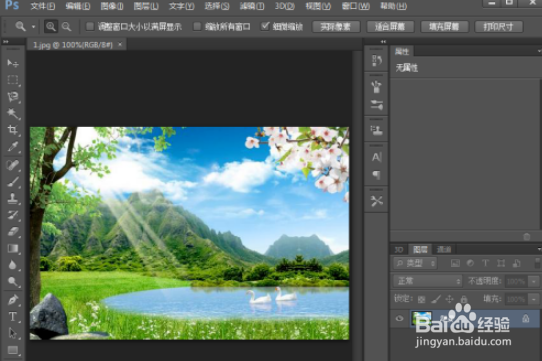The image size is (542, 361).
Task: Choose zoom out mode in options bar
Action: click(66, 27)
